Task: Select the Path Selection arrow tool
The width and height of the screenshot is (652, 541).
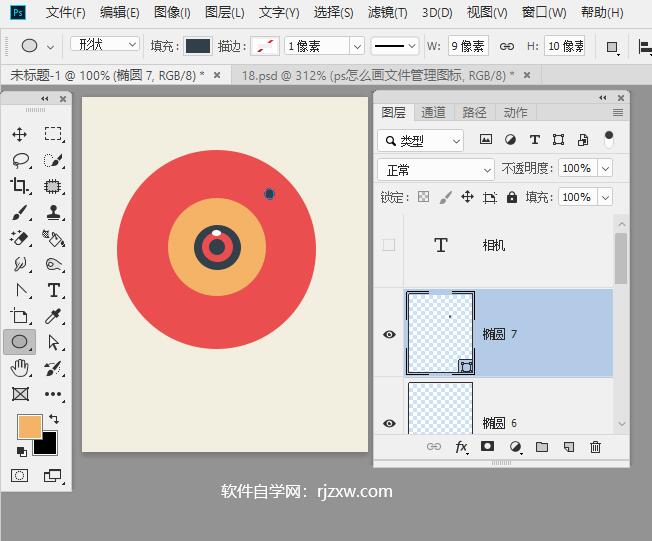Action: coord(53,342)
